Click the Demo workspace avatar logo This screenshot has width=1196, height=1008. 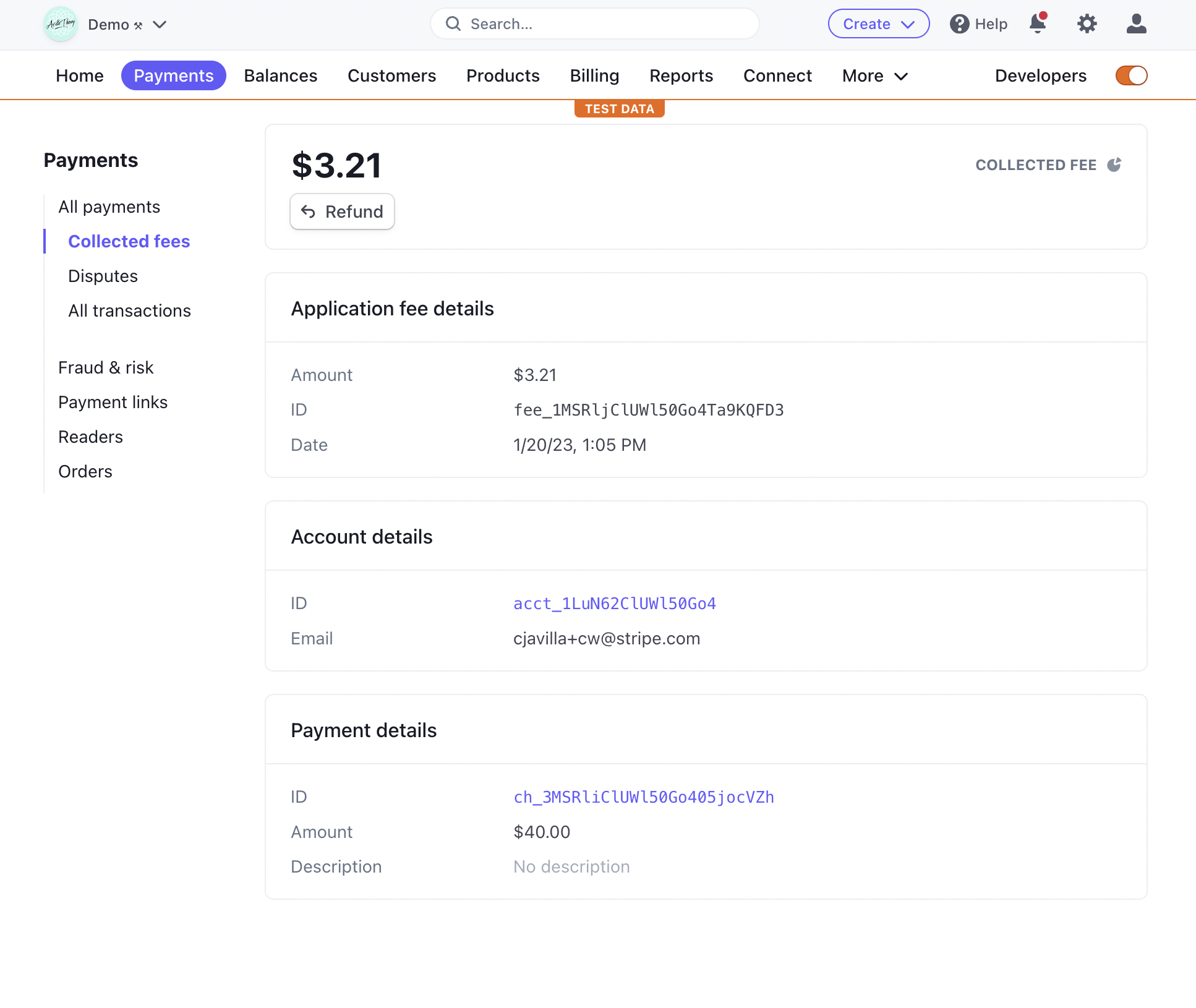[60, 25]
